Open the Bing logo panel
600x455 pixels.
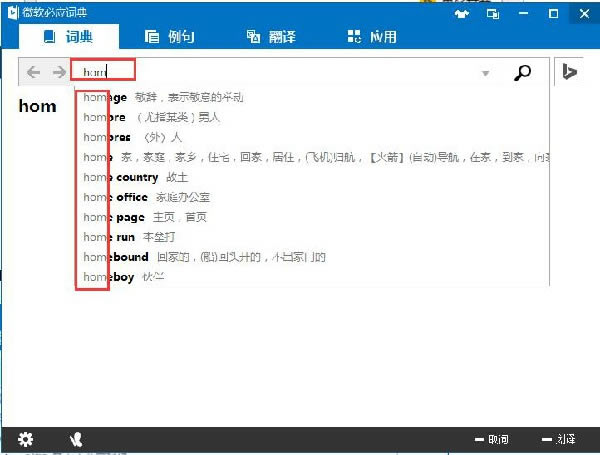[x=569, y=72]
